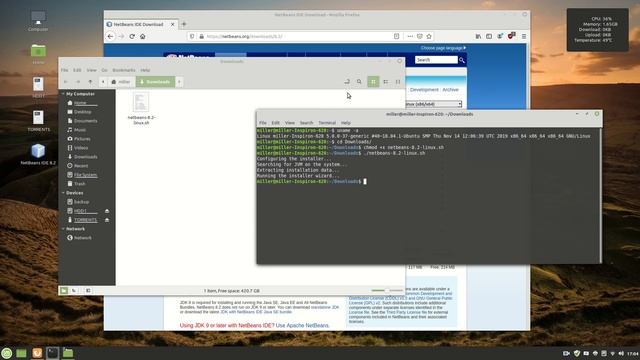This screenshot has height=360, width=640.
Task: Select netbeans-8.2-linux.sh file
Action: [x=141, y=108]
